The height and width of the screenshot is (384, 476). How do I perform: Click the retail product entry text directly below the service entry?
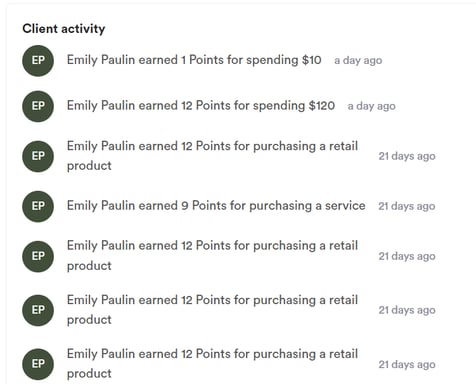click(x=212, y=256)
